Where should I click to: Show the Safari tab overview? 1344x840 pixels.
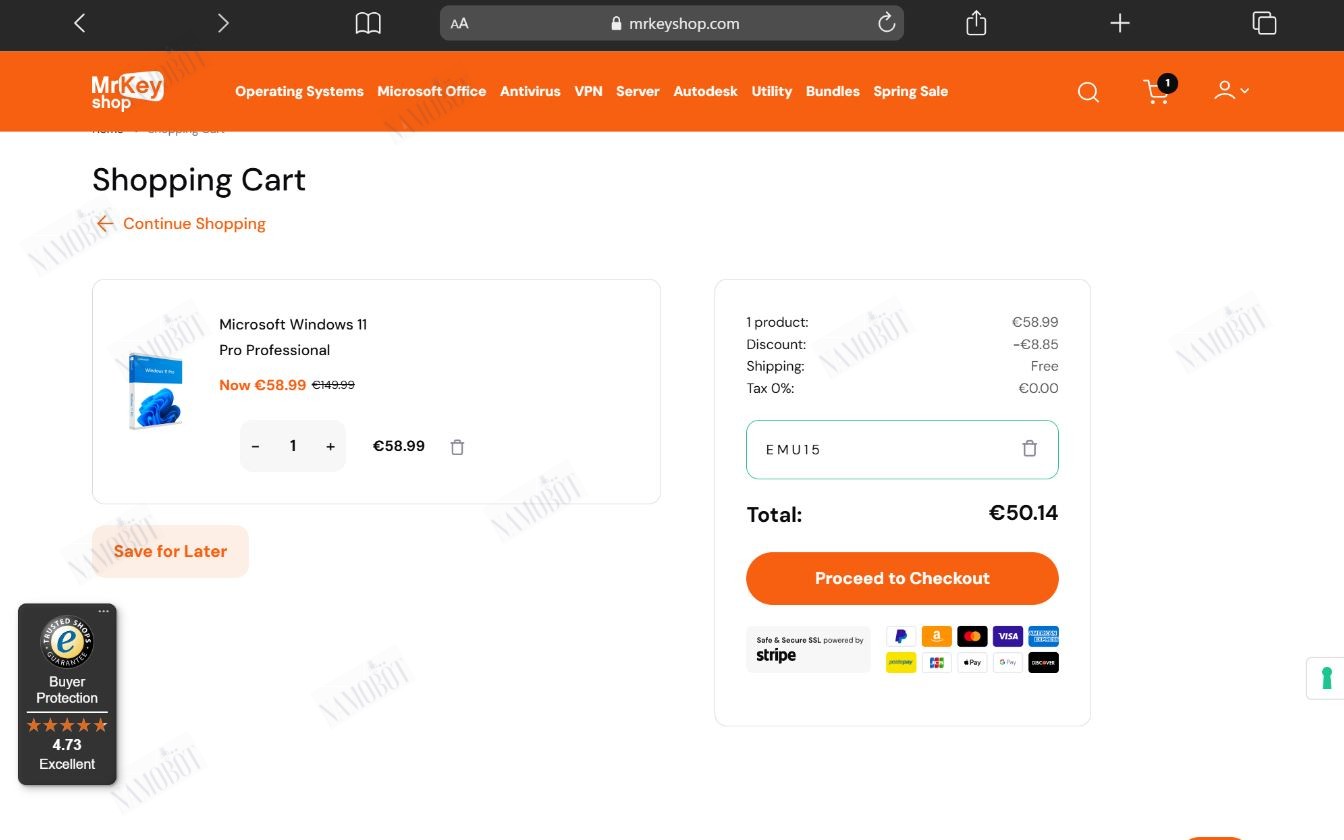click(x=1264, y=23)
